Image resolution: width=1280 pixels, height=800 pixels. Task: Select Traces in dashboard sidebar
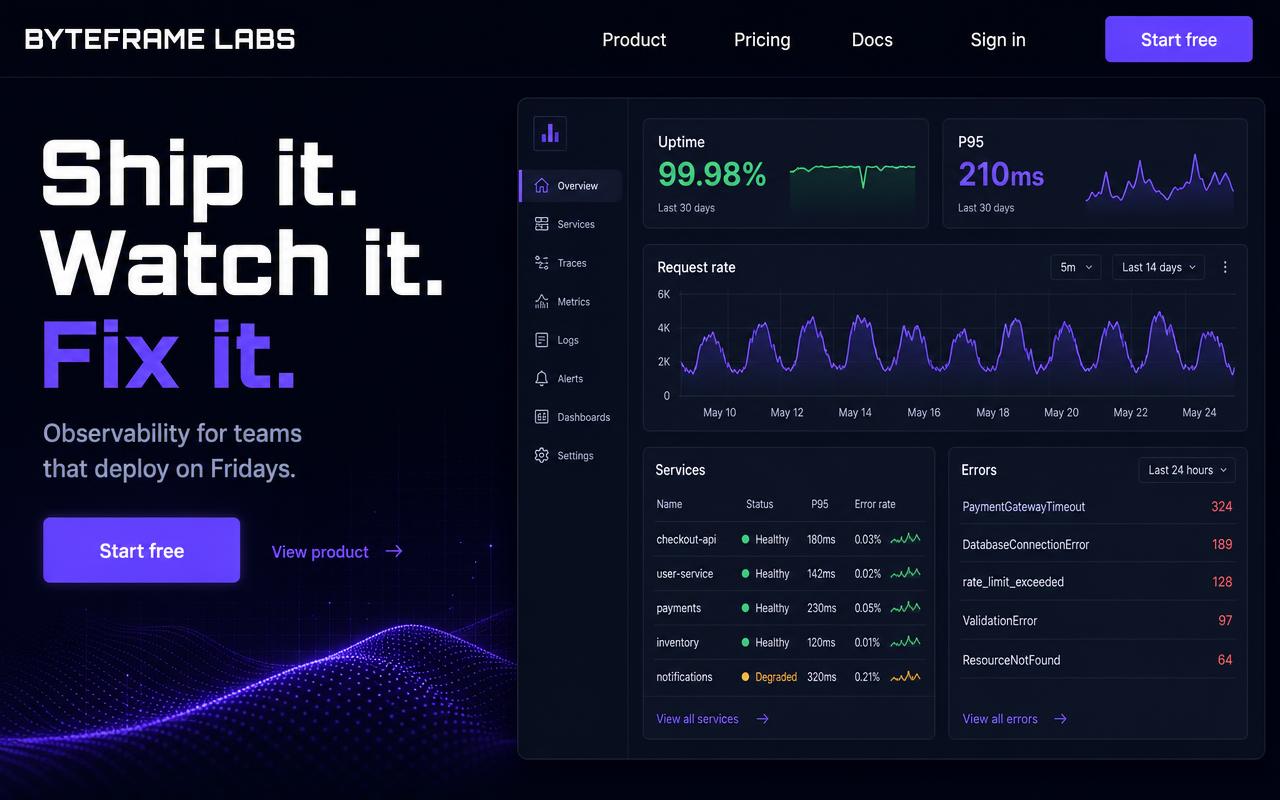[x=571, y=263]
